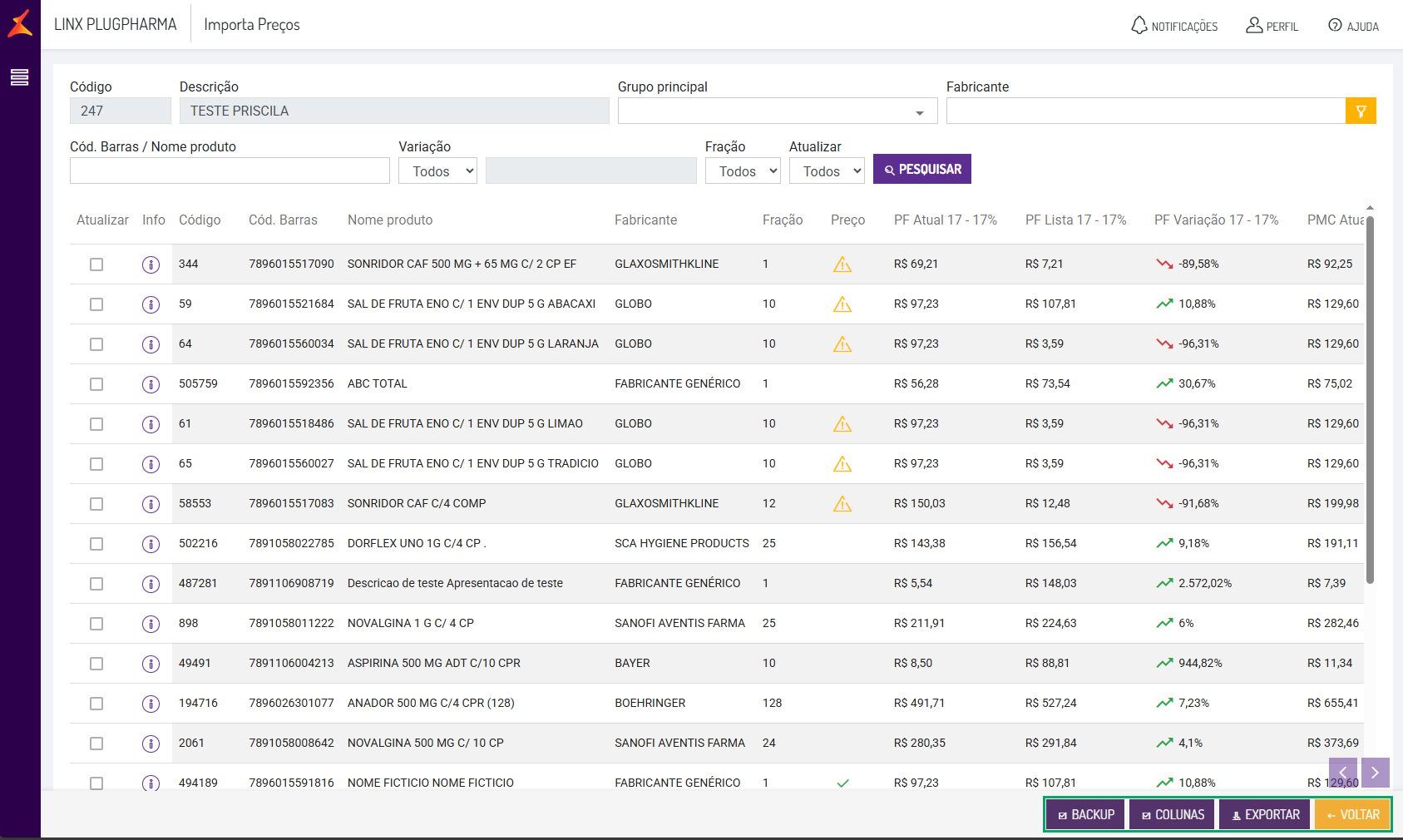This screenshot has height=840, width=1403.
Task: Open Notificações bell
Action: pos(1173,26)
